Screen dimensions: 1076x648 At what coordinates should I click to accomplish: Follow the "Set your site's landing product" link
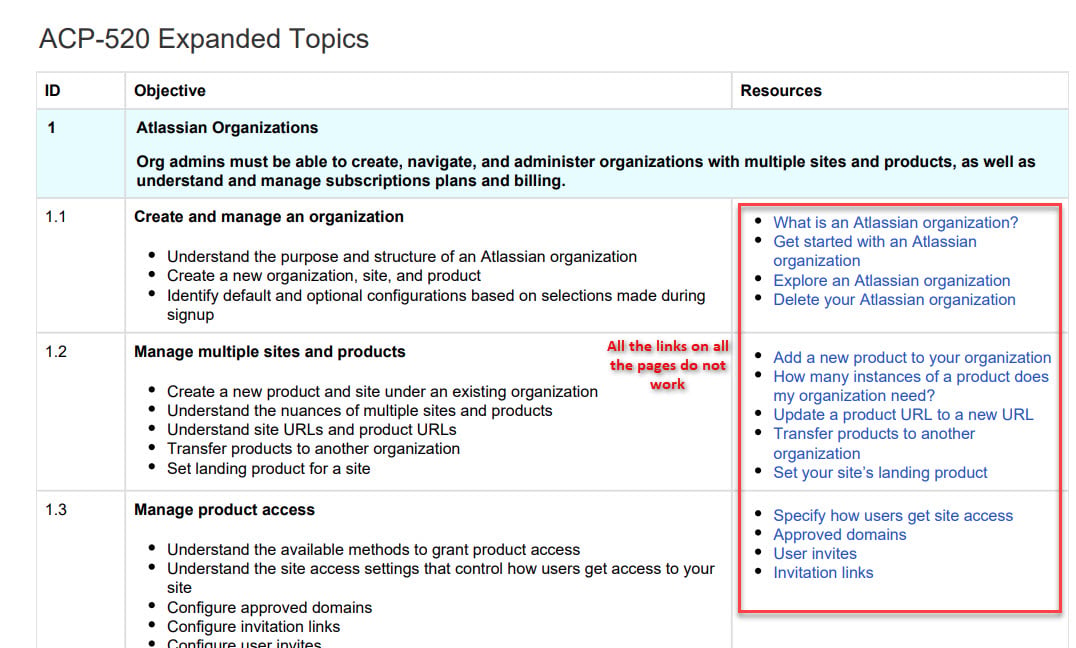[x=880, y=472]
